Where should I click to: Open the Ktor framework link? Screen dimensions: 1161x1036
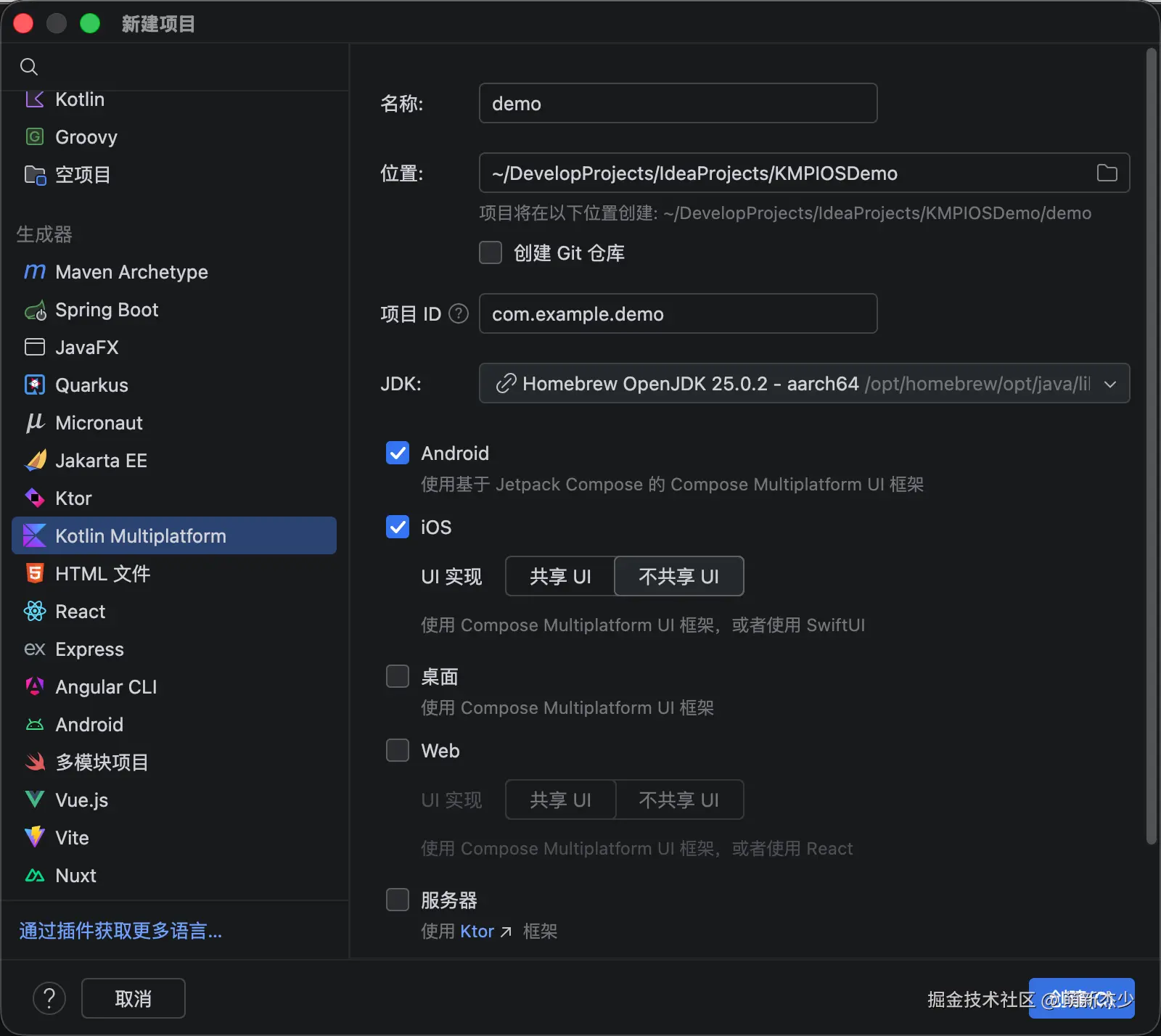485,931
